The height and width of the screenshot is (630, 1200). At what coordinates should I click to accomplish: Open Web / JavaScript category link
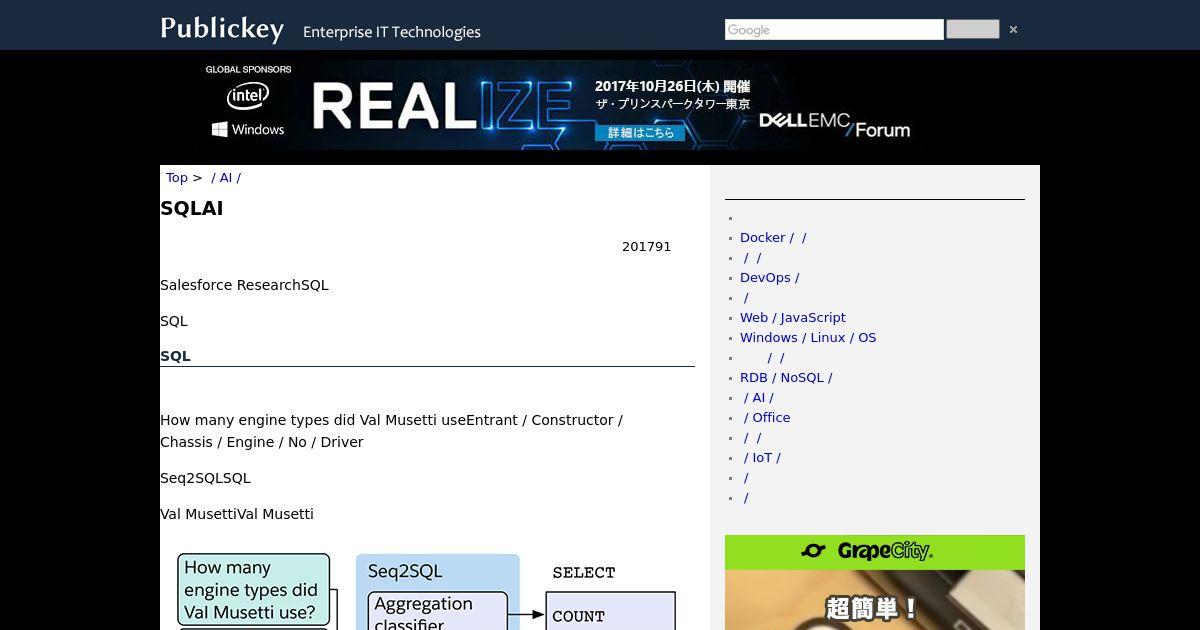pyautogui.click(x=793, y=318)
